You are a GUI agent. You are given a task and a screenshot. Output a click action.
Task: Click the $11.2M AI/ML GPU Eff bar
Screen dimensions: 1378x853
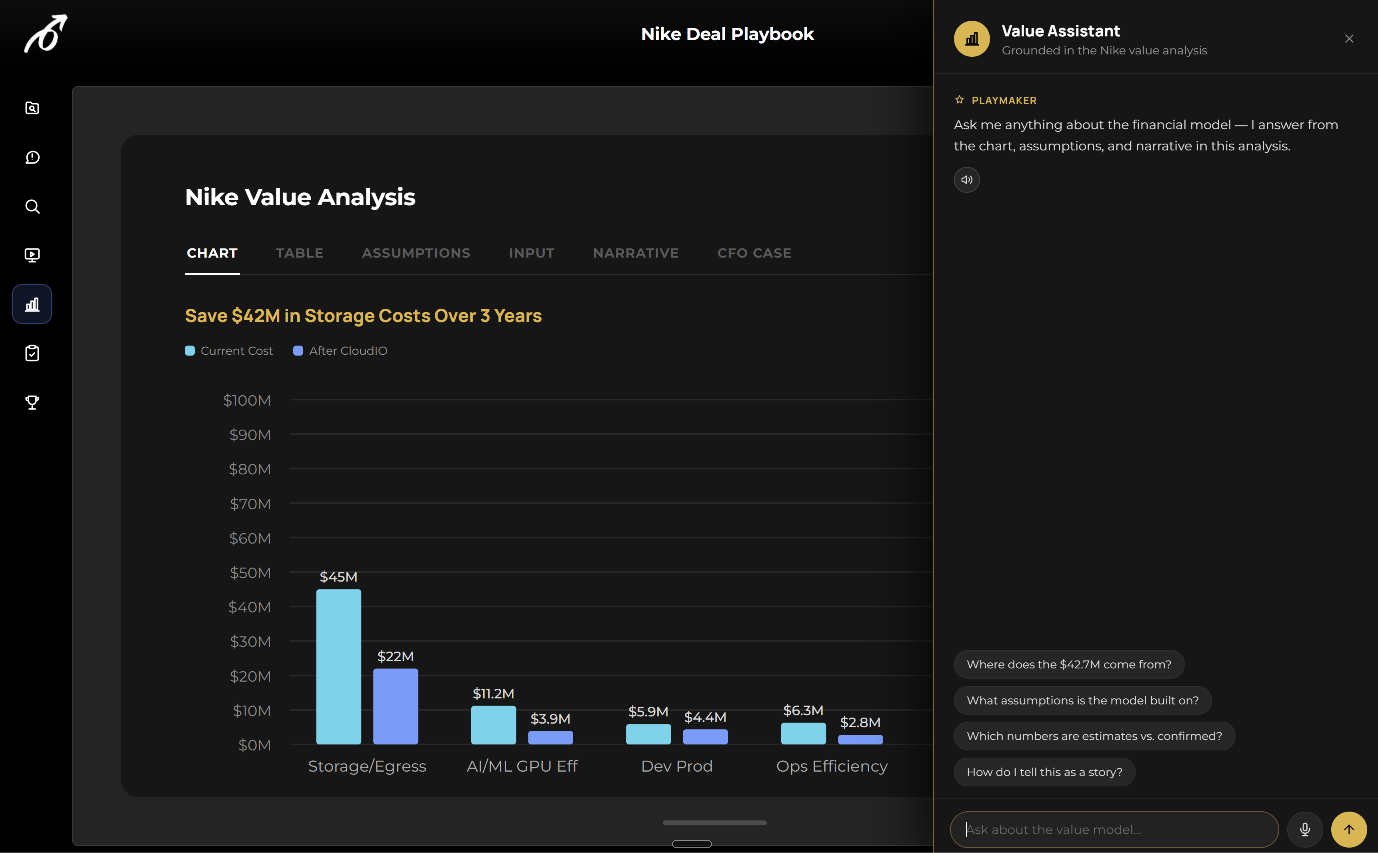pos(494,725)
